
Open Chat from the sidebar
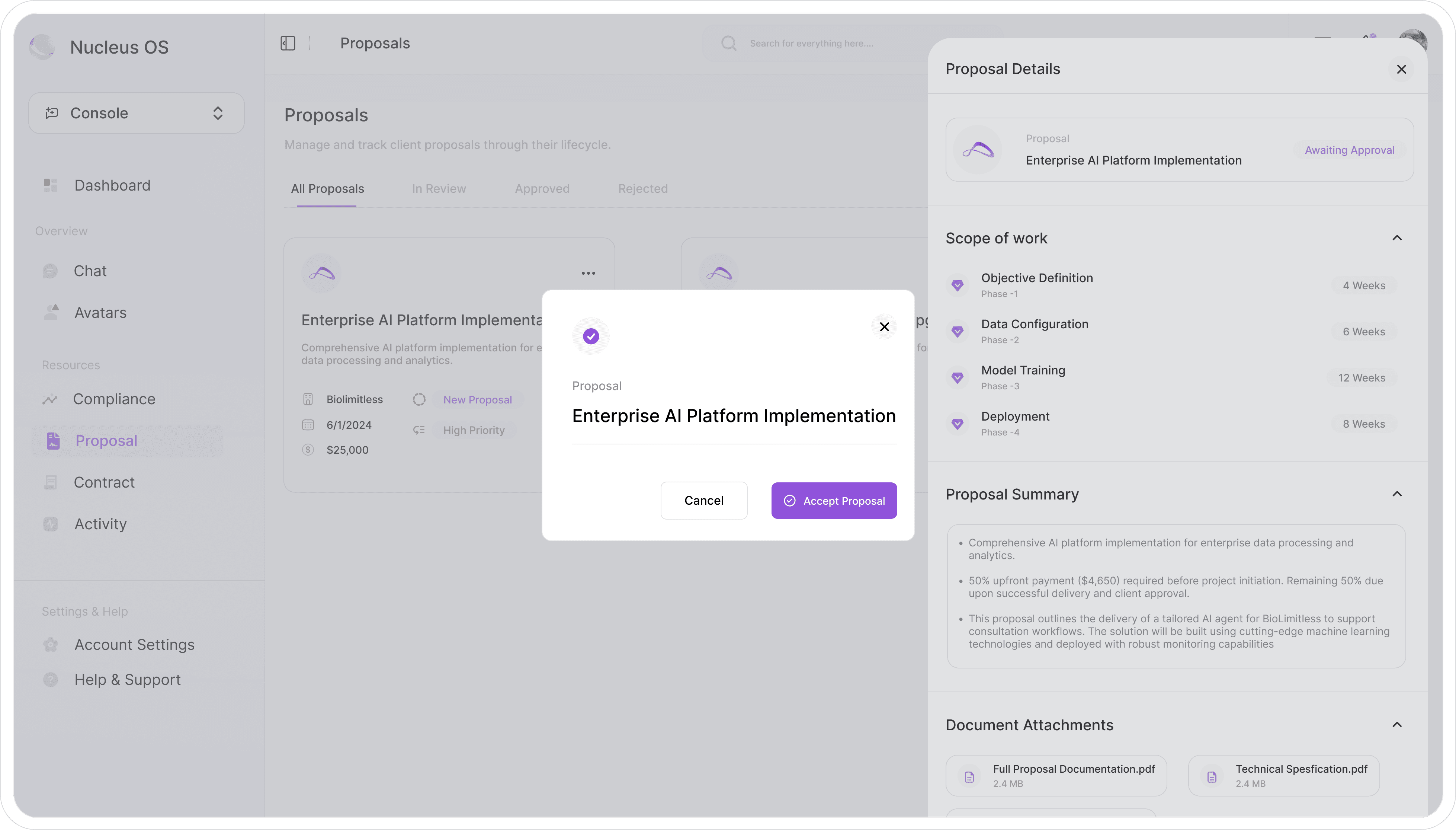click(x=89, y=271)
